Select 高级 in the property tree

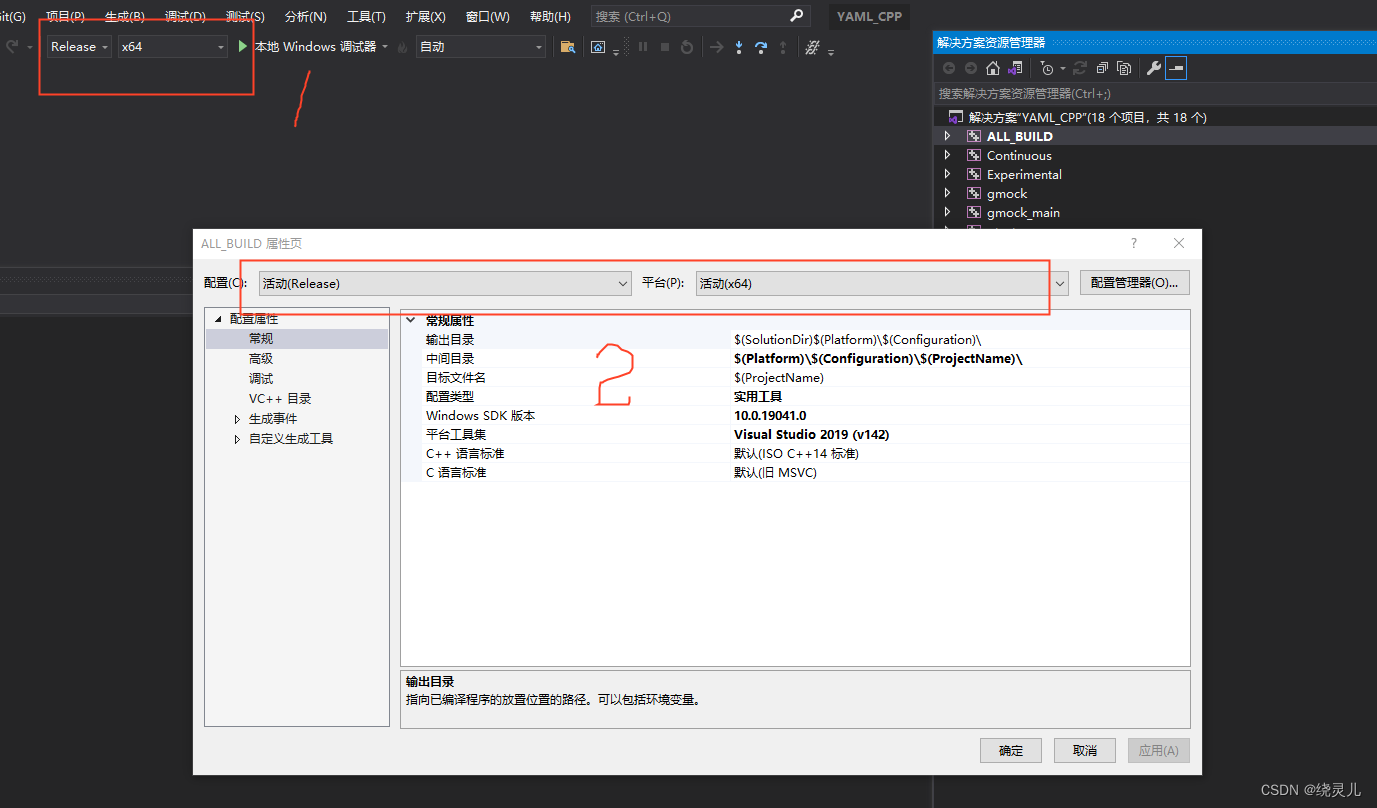coord(261,358)
